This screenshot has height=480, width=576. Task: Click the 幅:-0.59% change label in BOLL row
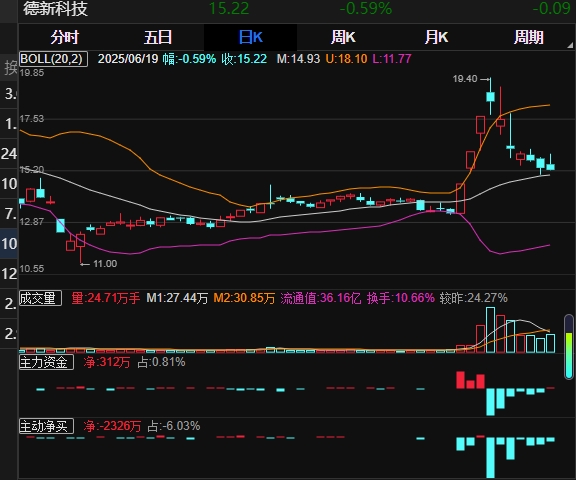(x=190, y=59)
